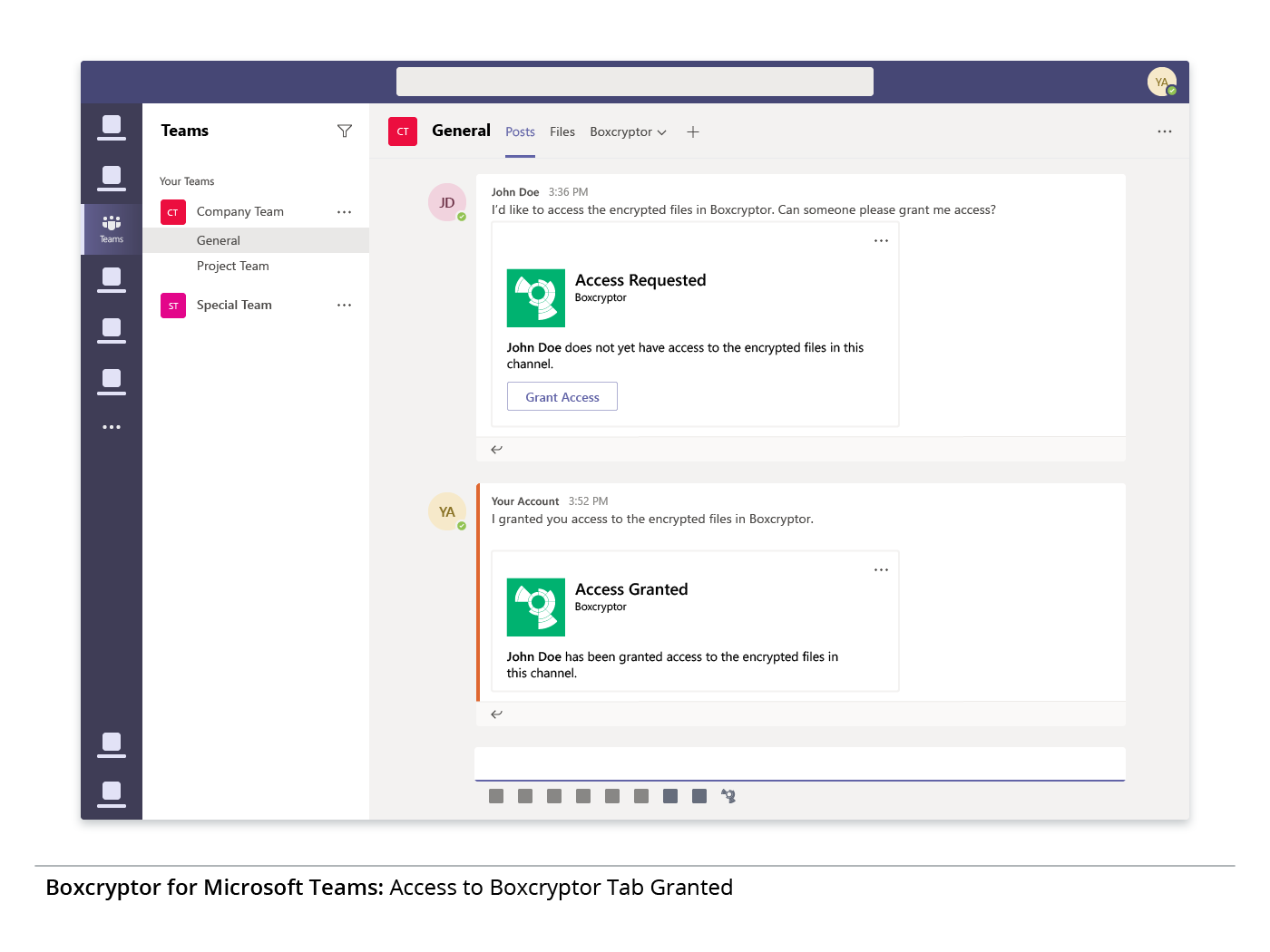Viewport: 1270px width, 952px height.
Task: View the YA avatar next to Your Account's message
Action: coord(447,511)
